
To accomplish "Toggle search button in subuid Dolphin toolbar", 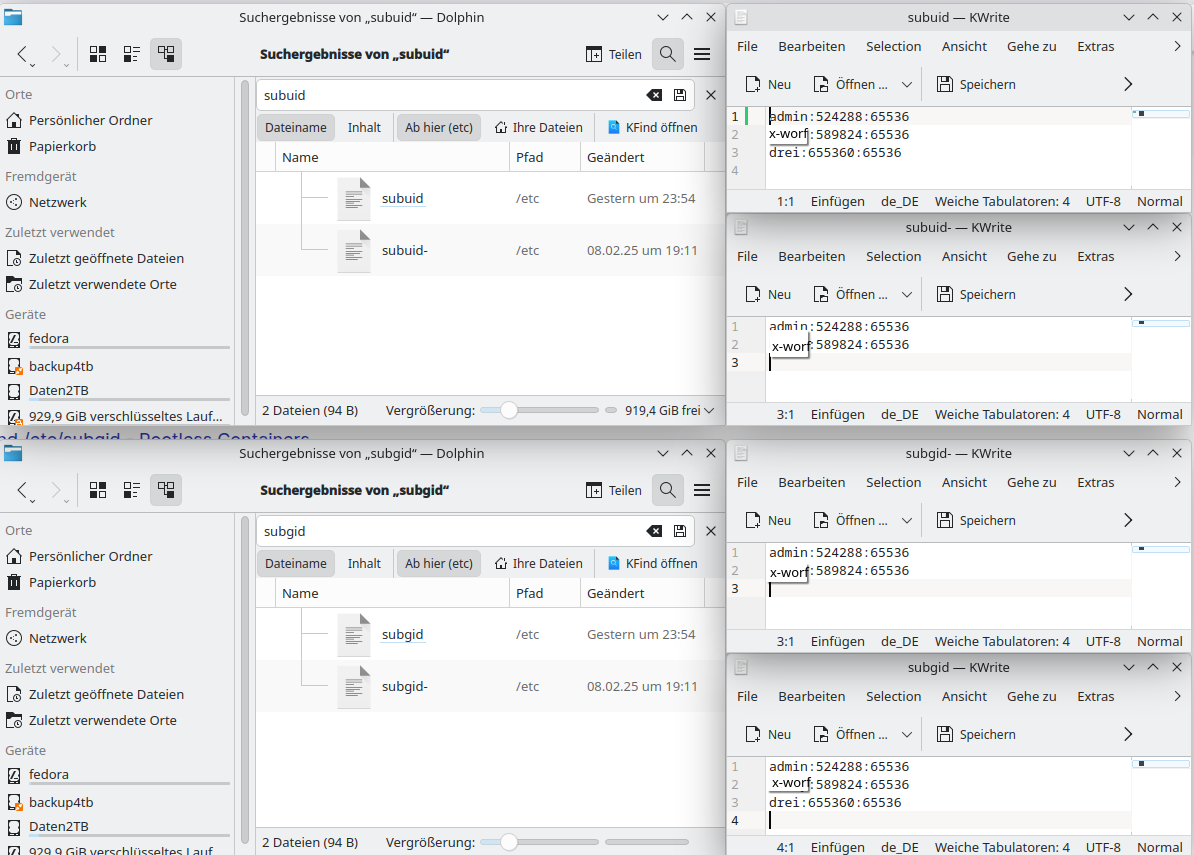I will 668,54.
